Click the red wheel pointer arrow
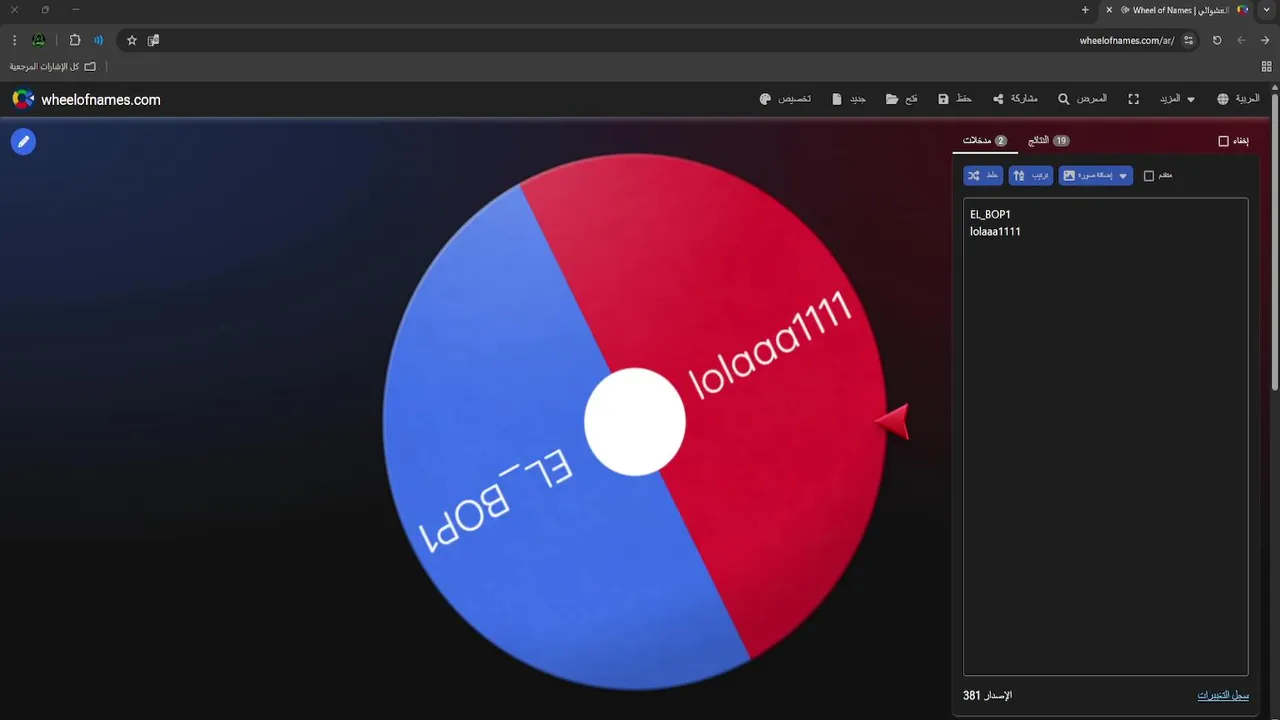 893,421
